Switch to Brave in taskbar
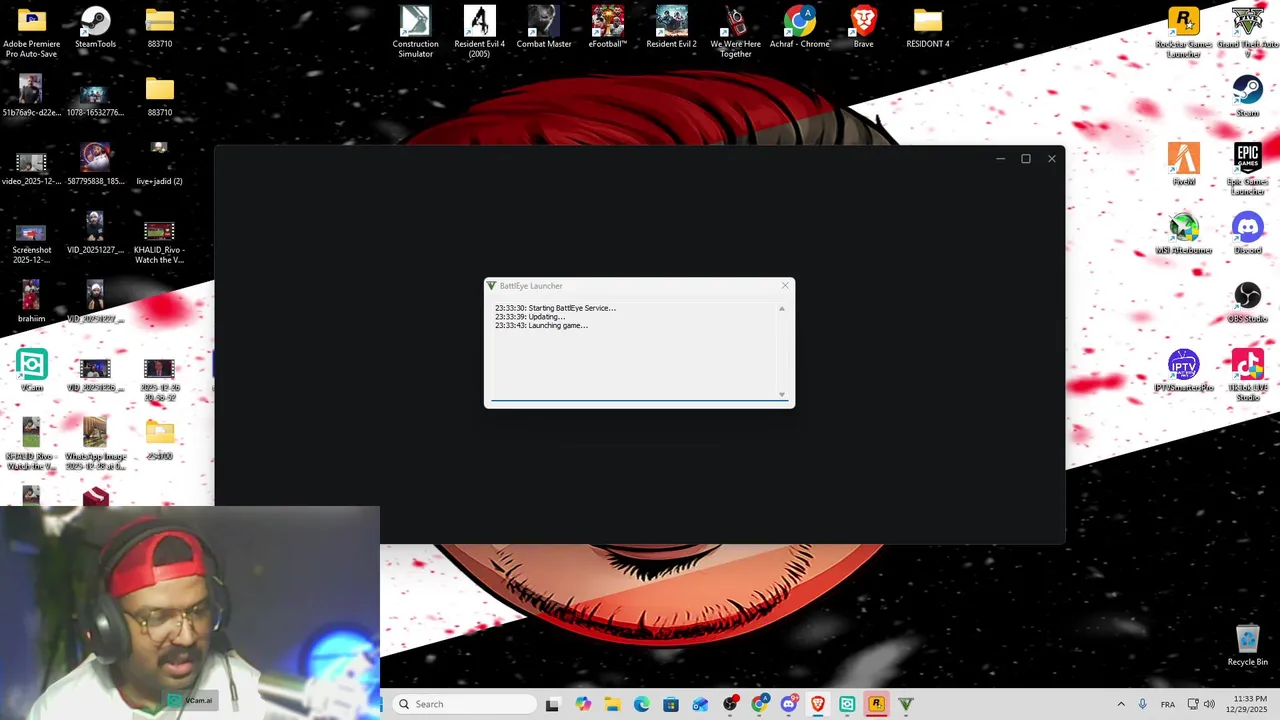 click(818, 704)
